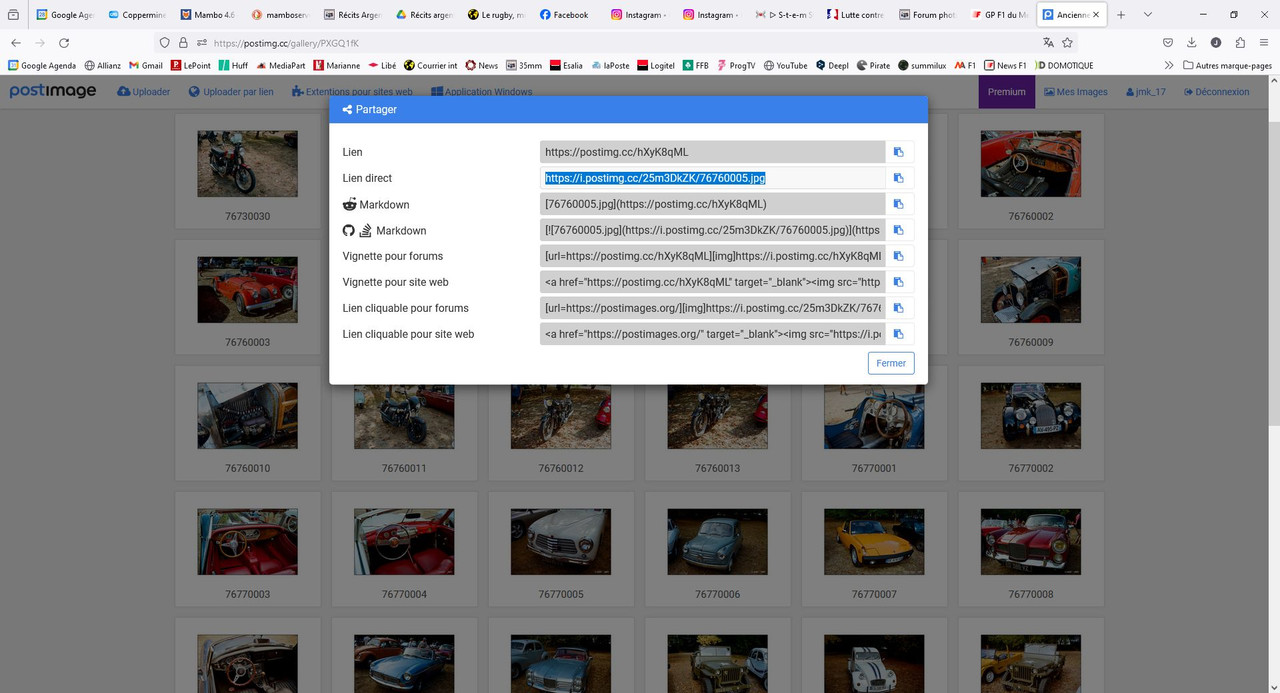Open thumbnail 76760010
This screenshot has height=693, width=1280.
[247, 416]
